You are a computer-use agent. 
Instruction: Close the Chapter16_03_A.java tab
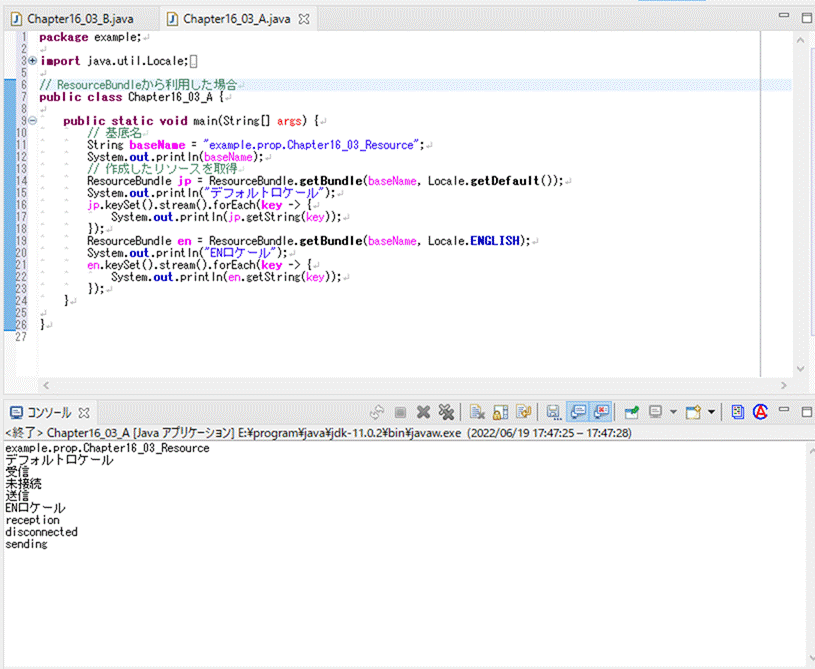(304, 19)
